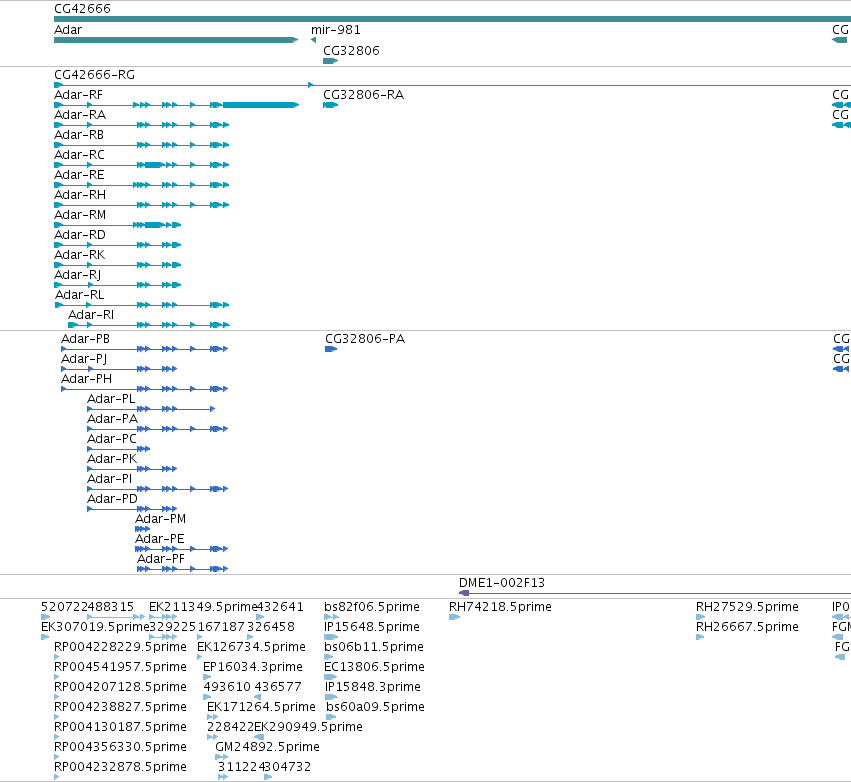Select the RP004130187.5prime EST label
Viewport: 851px width, 782px height.
pyautogui.click(x=120, y=727)
